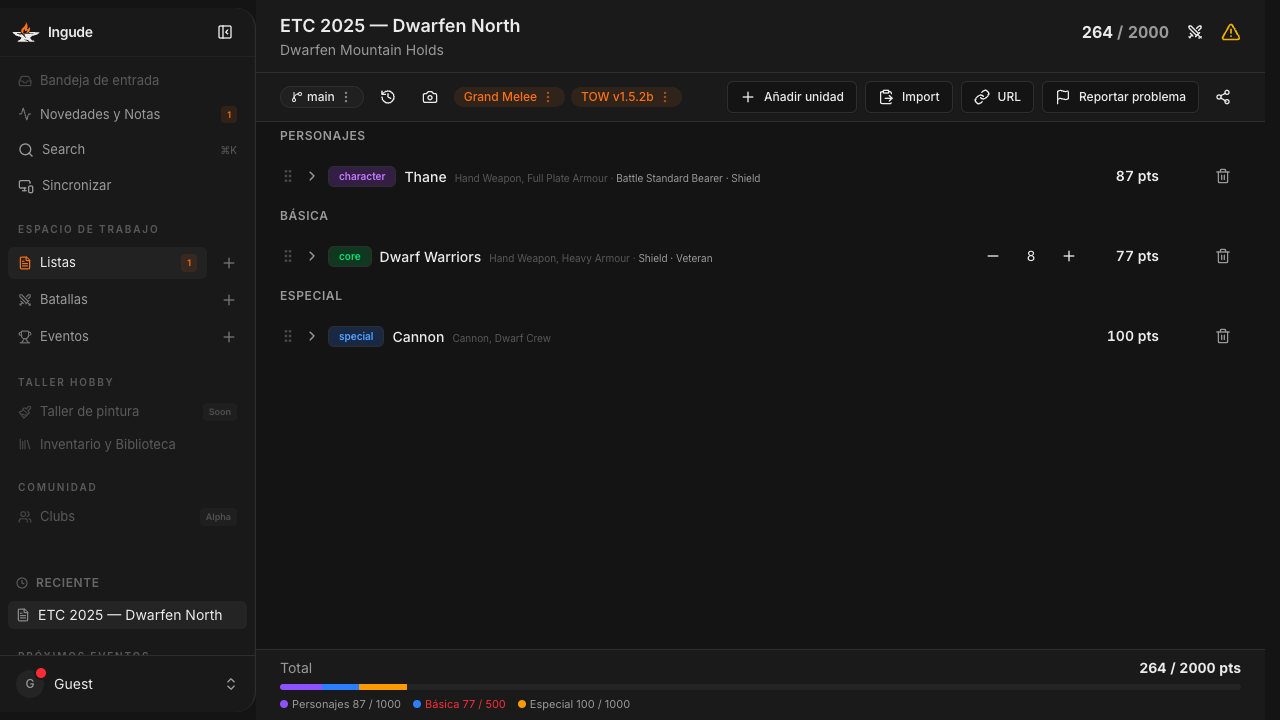Click the camera snapshot icon
The image size is (1280, 720).
[430, 97]
